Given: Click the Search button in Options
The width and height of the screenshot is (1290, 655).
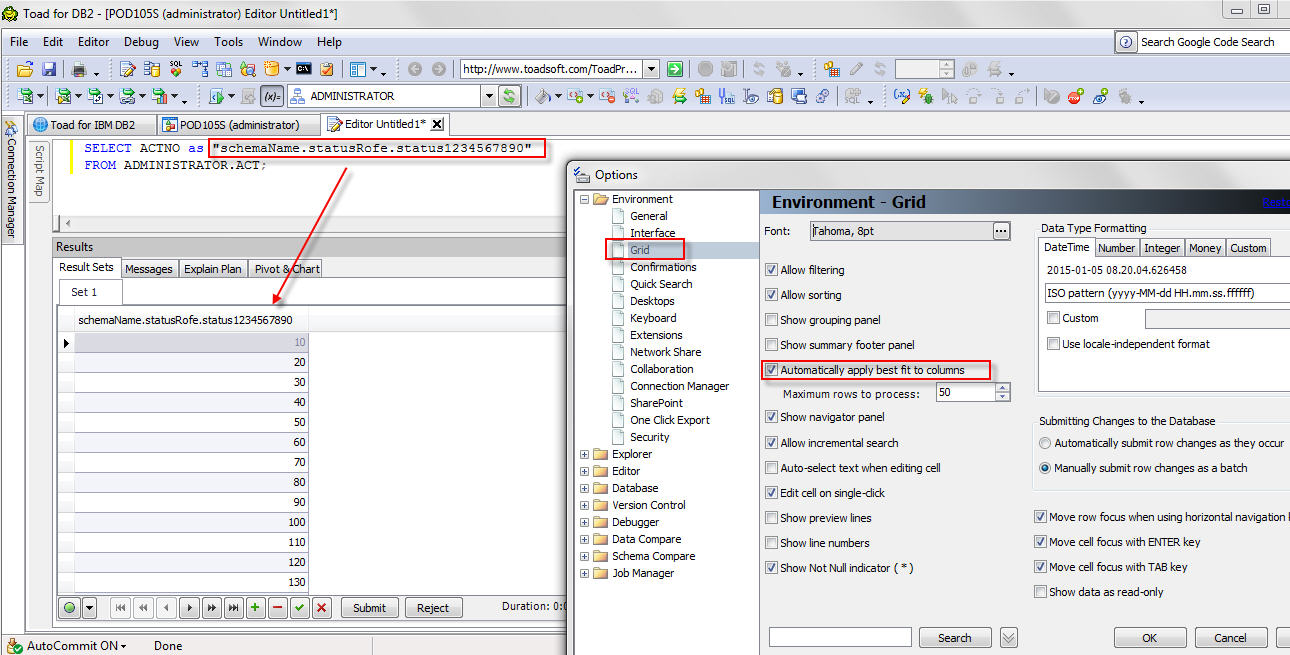Looking at the screenshot, I should [954, 638].
